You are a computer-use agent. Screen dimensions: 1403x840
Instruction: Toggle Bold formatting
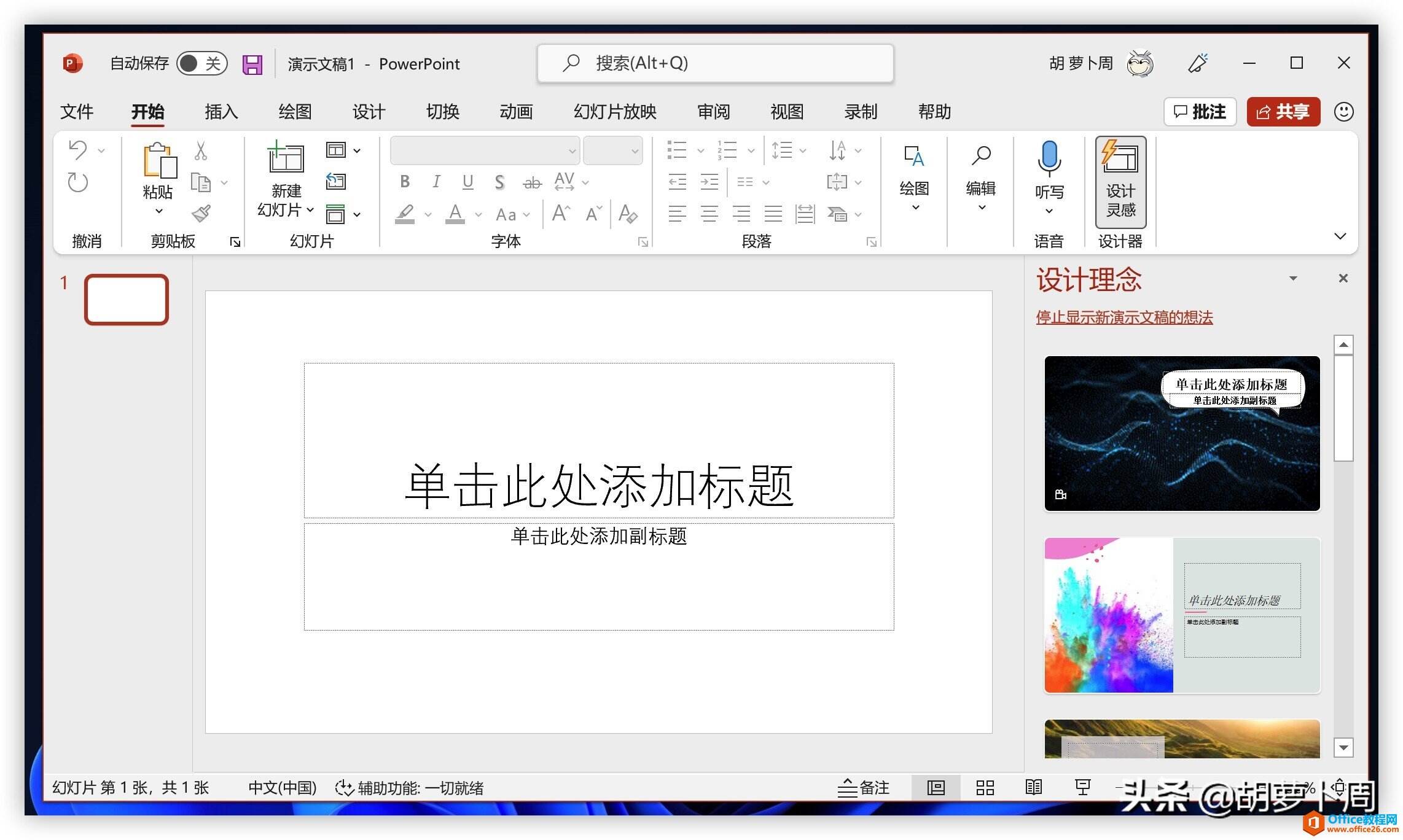(405, 182)
